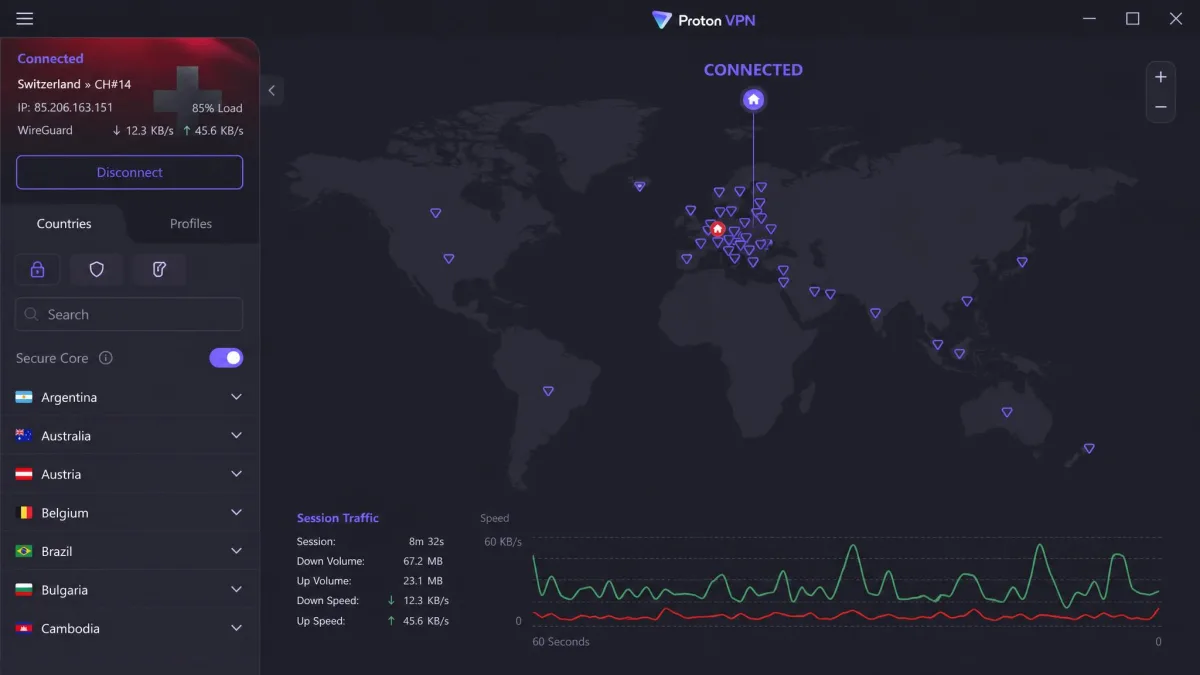Click the Switzerland » CH#14 server name
1200x675 pixels.
click(74, 84)
